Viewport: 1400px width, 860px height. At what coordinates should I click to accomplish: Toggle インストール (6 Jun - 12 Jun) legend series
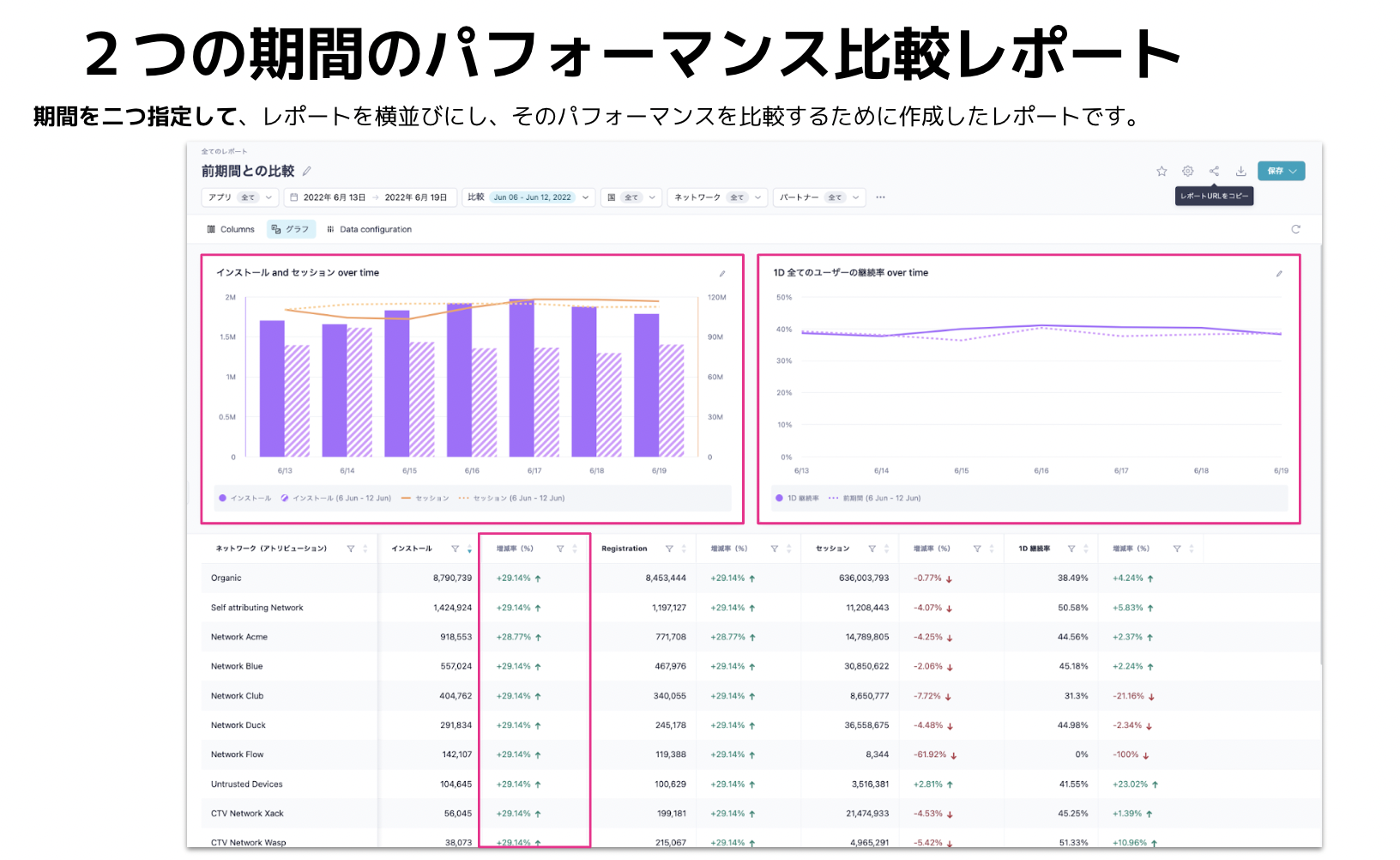(336, 498)
